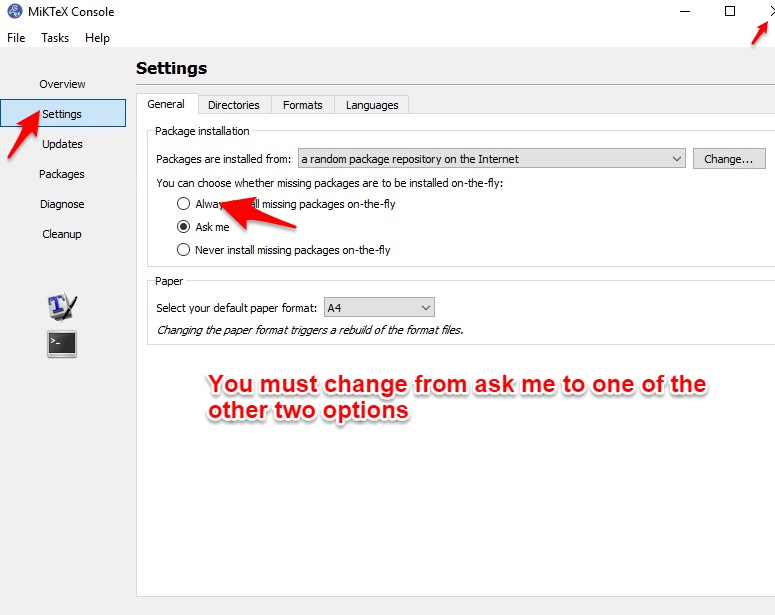Switch to the General tab
Image resolution: width=775 pixels, height=615 pixels.
[x=166, y=104]
